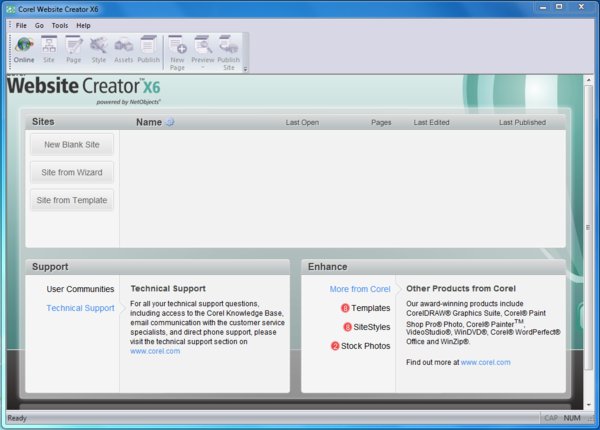Sort sites by Last Published column

[522, 122]
